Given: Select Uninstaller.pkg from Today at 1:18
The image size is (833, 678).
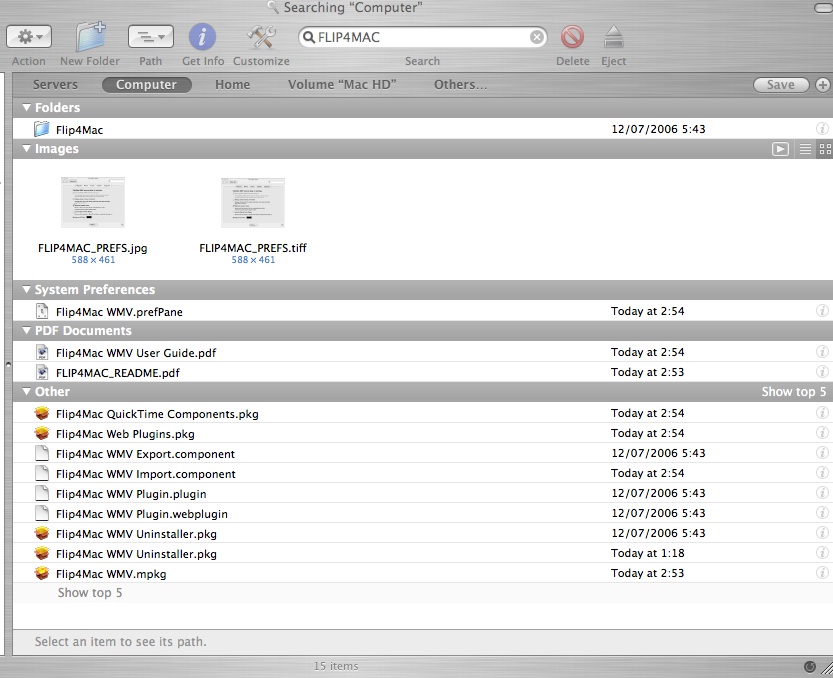Looking at the screenshot, I should click(423, 554).
